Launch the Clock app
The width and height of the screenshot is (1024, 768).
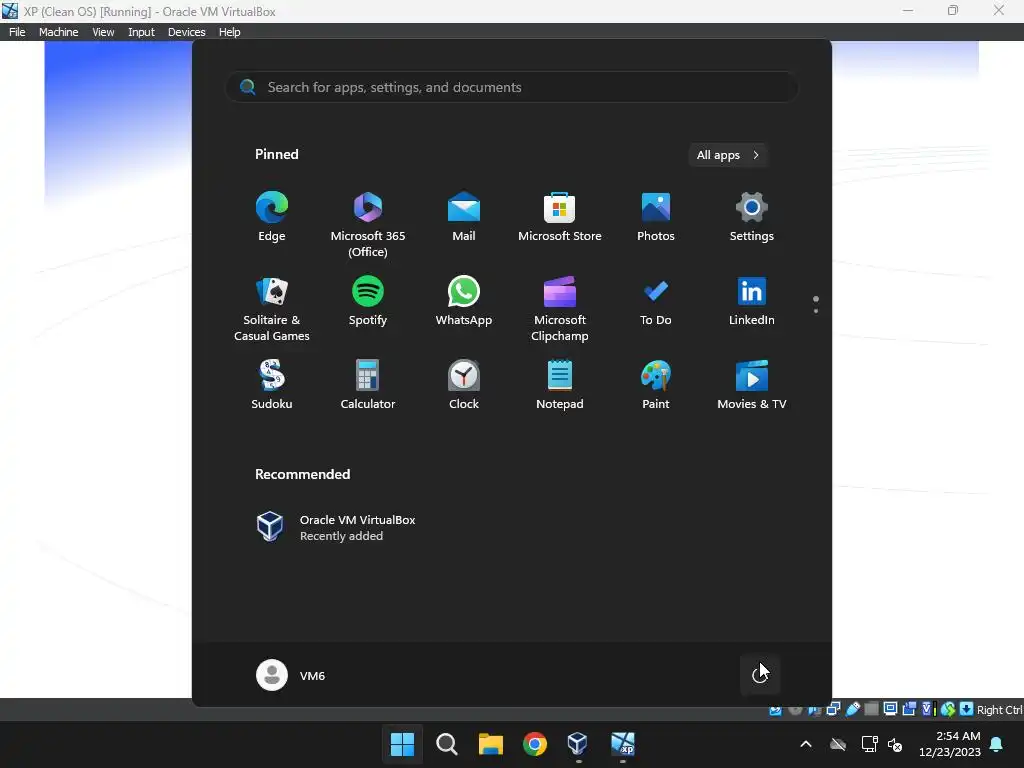[x=464, y=385]
